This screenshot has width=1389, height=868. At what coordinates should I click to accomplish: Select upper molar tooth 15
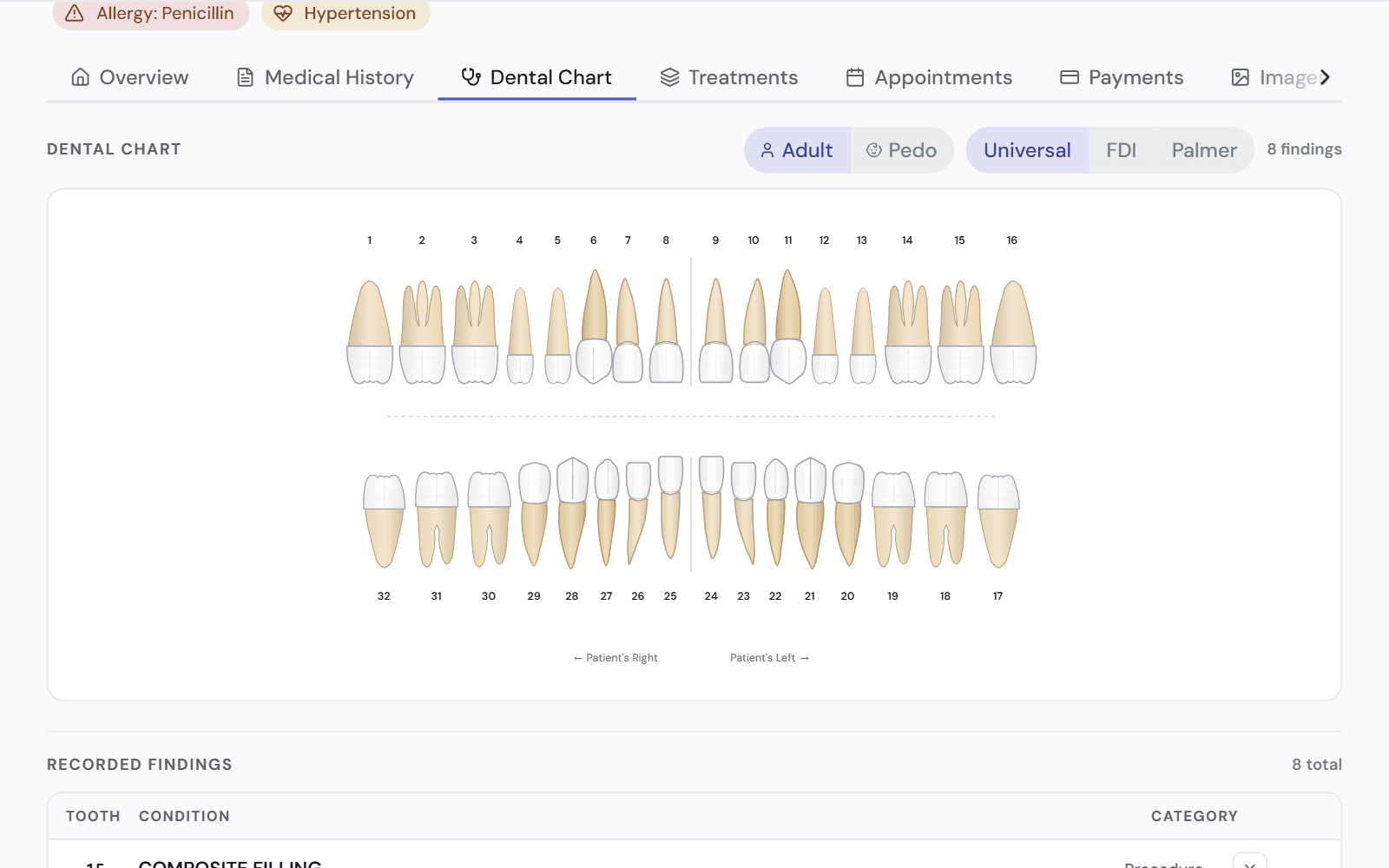[x=960, y=332]
